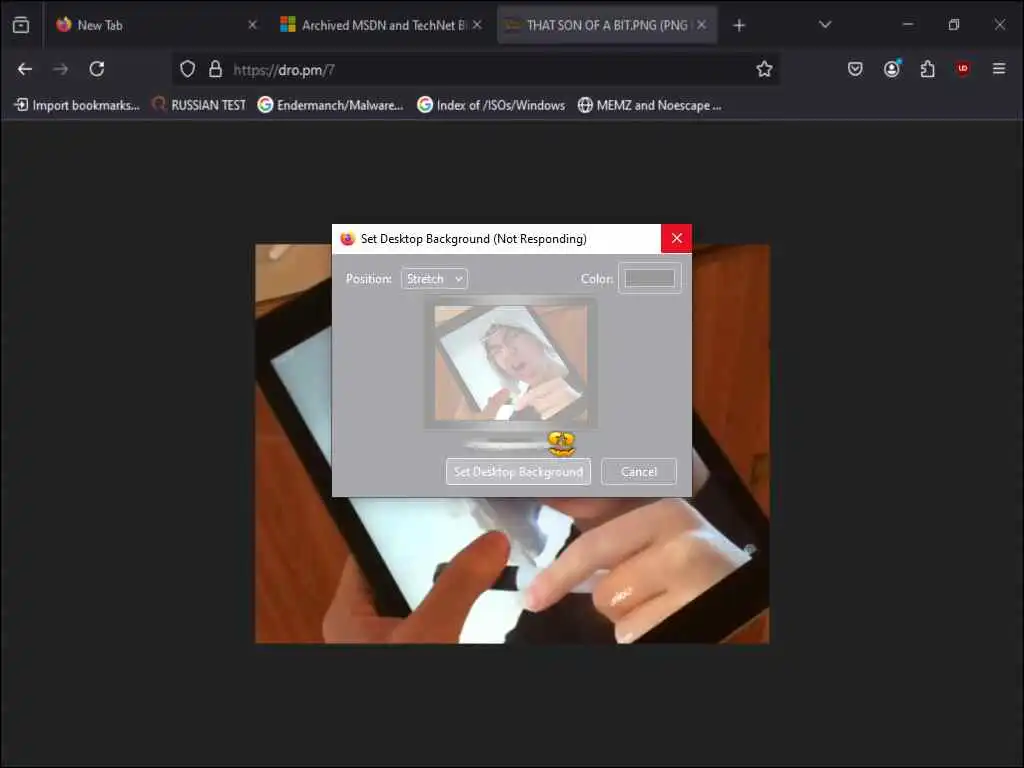1024x768 pixels.
Task: Open RUSSIAN TEST bookmark
Action: (199, 105)
